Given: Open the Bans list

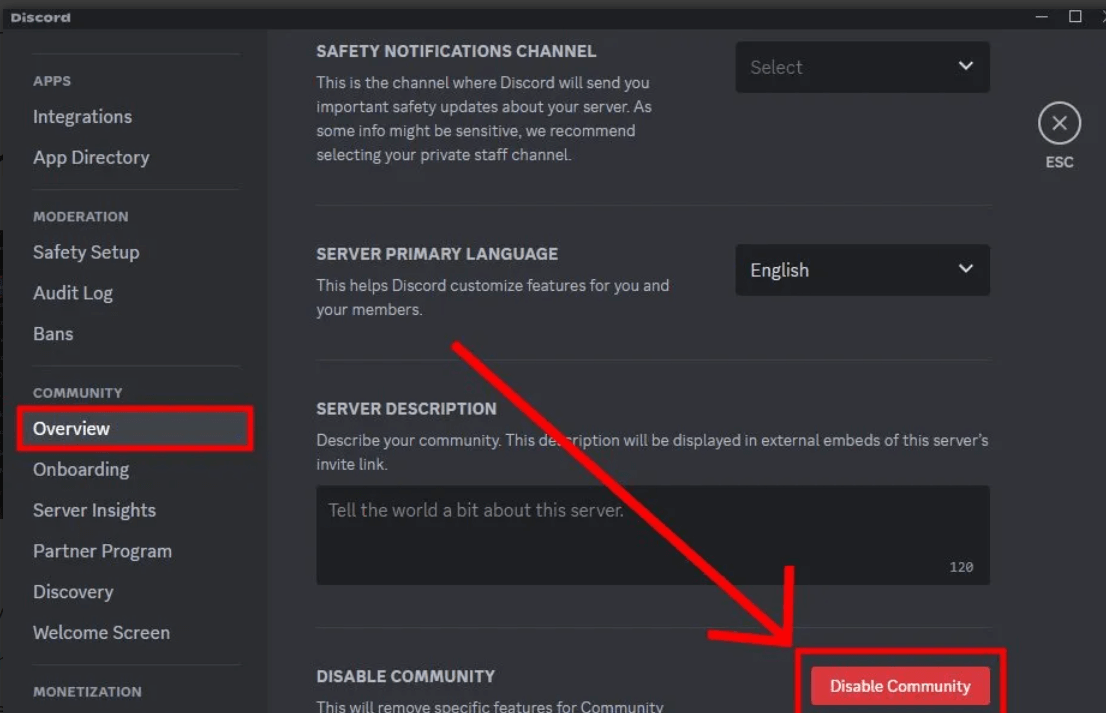Looking at the screenshot, I should click(53, 333).
